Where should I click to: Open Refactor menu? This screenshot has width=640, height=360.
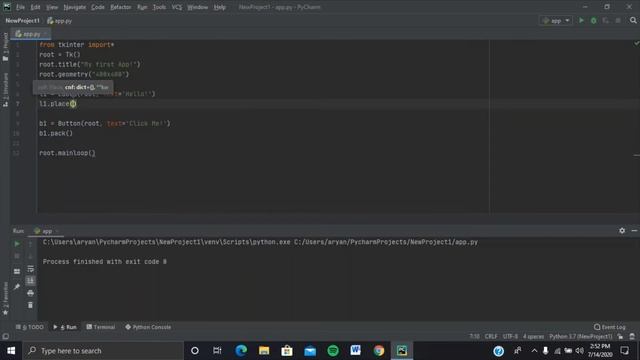[121, 7]
